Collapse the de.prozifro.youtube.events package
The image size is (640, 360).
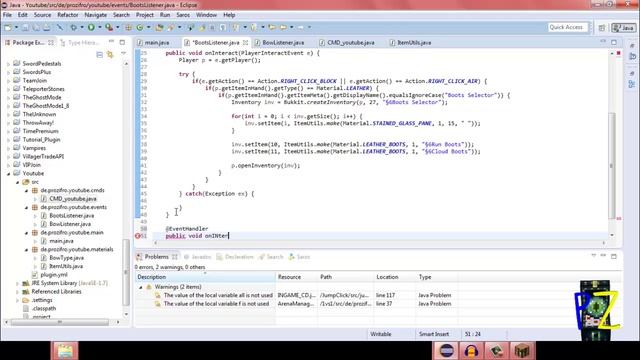(27, 207)
